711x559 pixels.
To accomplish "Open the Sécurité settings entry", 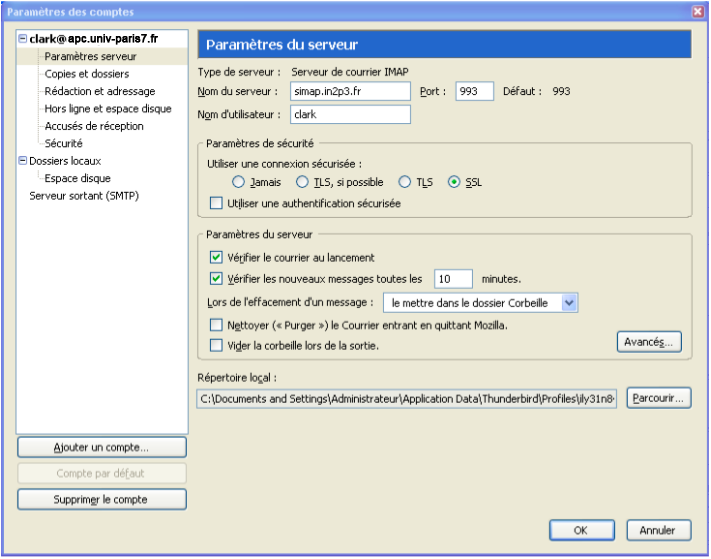I will tap(63, 143).
